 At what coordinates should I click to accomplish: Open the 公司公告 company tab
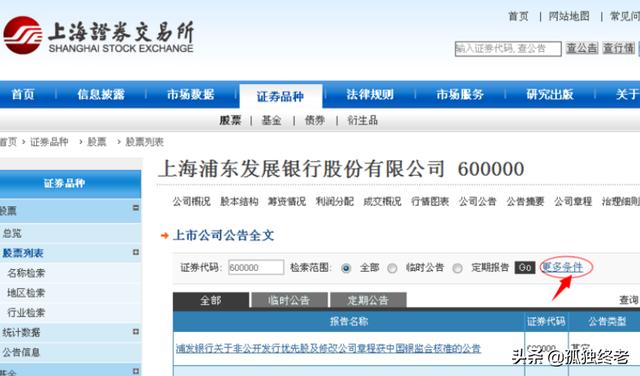(478, 201)
